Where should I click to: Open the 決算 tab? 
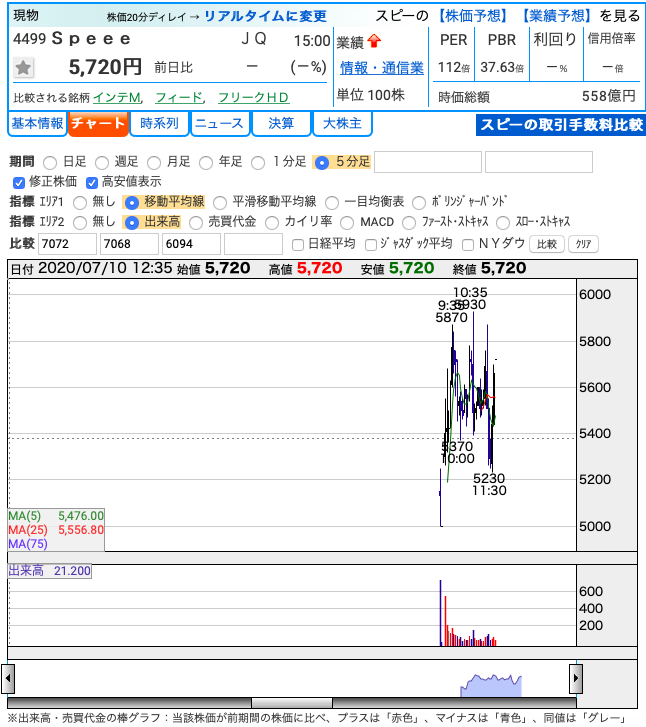[281, 124]
